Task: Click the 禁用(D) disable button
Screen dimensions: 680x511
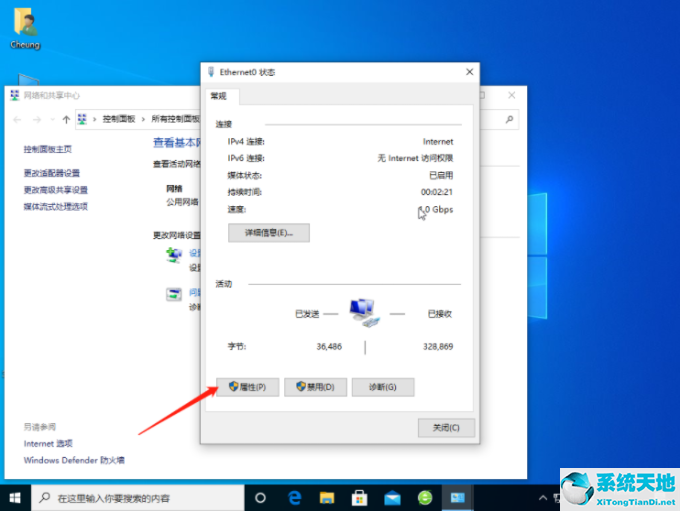Action: click(315, 387)
